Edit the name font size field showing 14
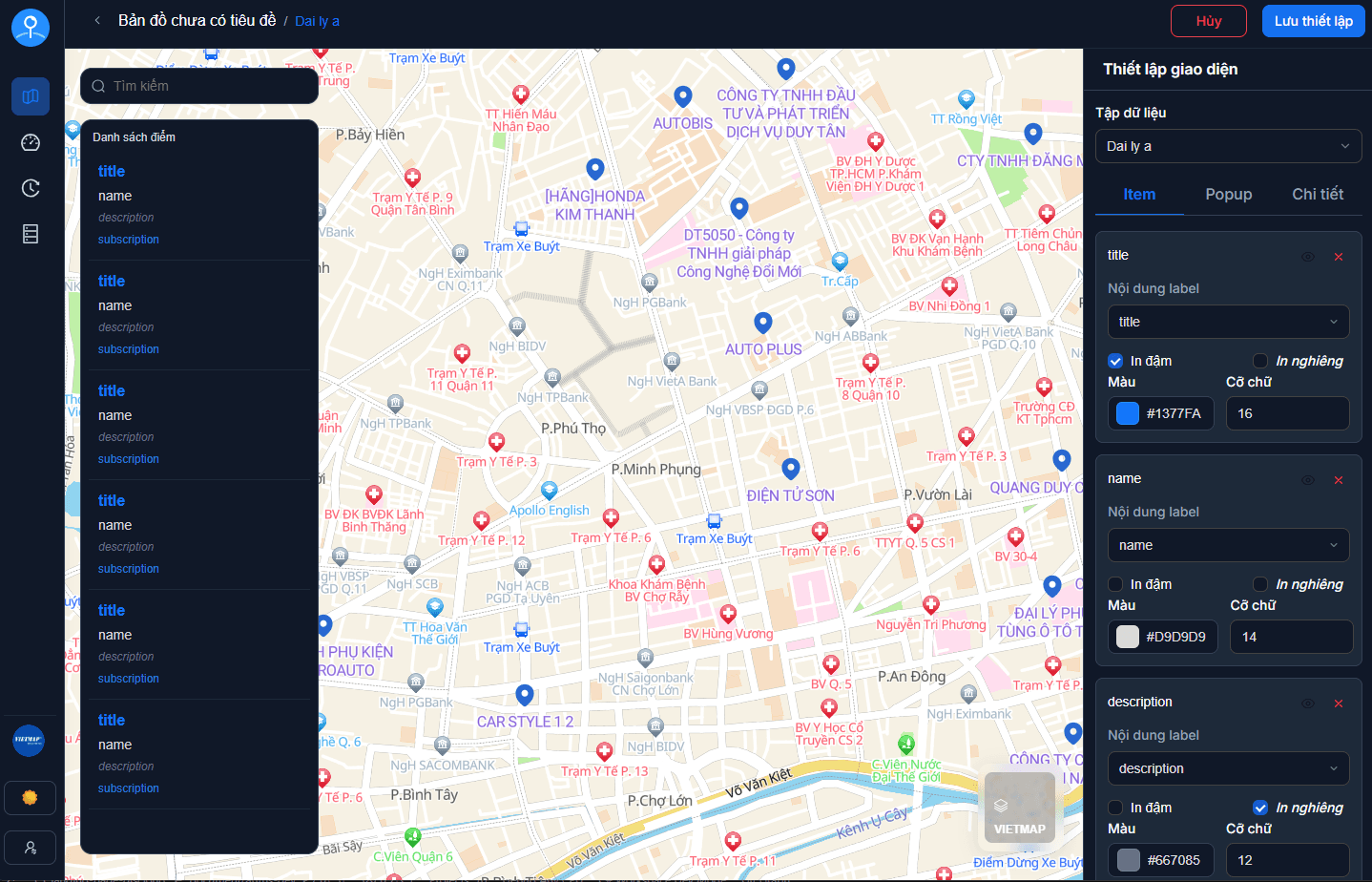1372x882 pixels. click(x=1292, y=637)
